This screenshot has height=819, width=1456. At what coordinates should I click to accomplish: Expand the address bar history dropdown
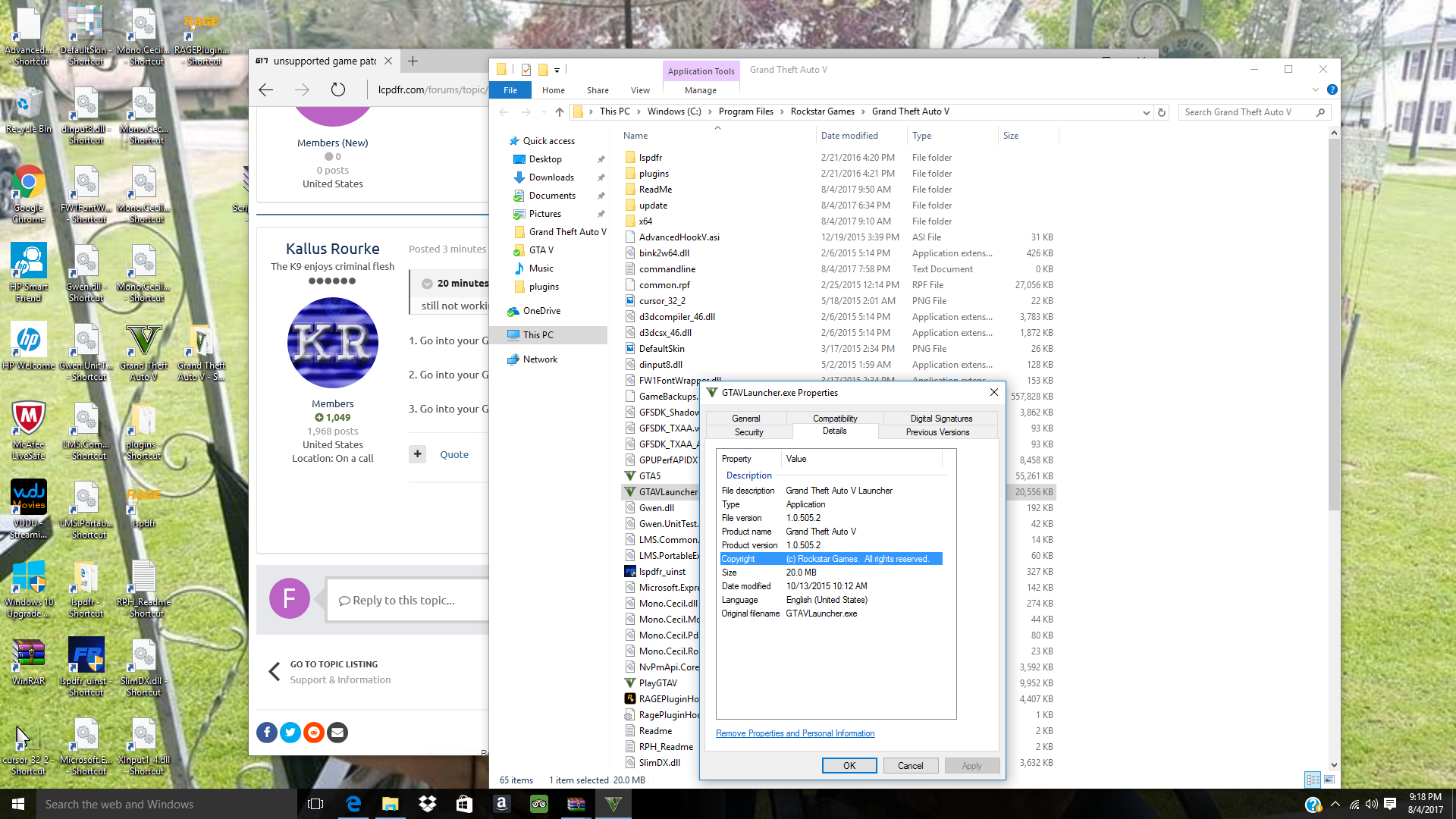(x=1146, y=112)
